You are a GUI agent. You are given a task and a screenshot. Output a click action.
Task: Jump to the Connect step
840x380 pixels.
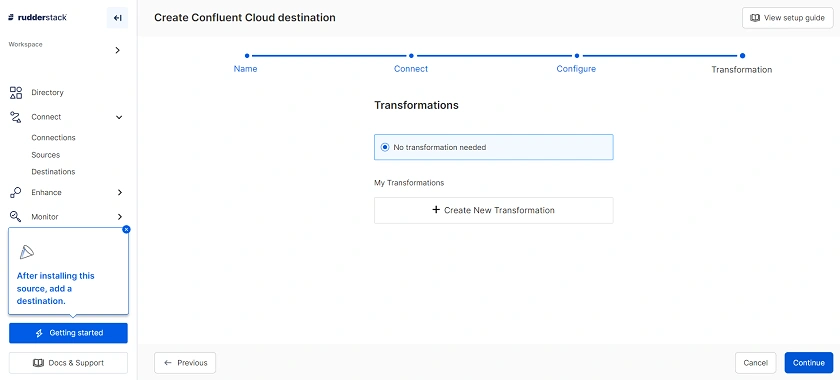411,69
